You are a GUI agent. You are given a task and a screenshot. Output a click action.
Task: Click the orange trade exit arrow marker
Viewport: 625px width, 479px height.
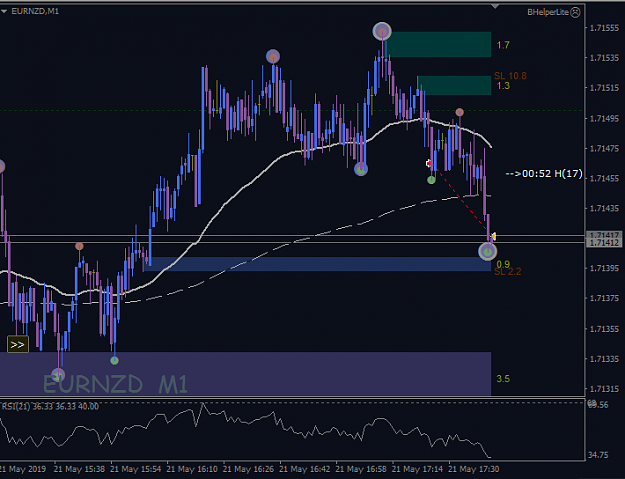493,236
